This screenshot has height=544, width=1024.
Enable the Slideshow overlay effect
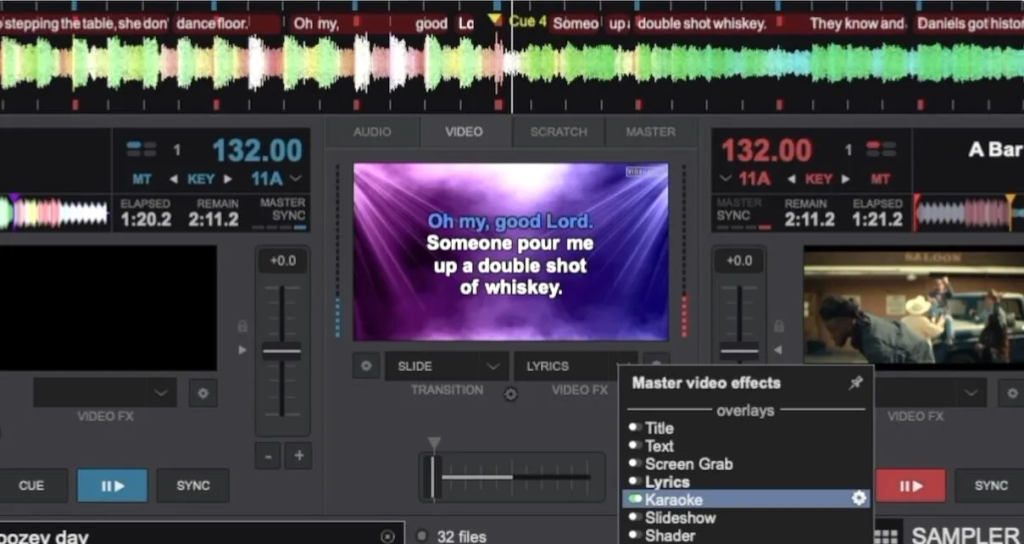[634, 518]
